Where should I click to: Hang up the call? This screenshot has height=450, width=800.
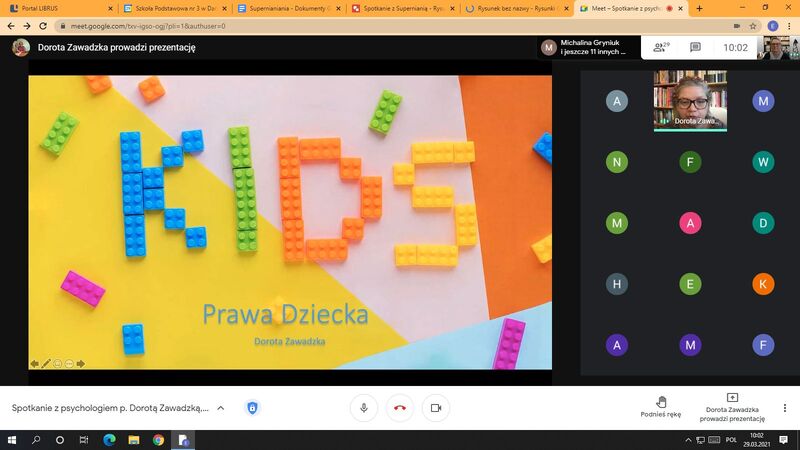tap(400, 408)
